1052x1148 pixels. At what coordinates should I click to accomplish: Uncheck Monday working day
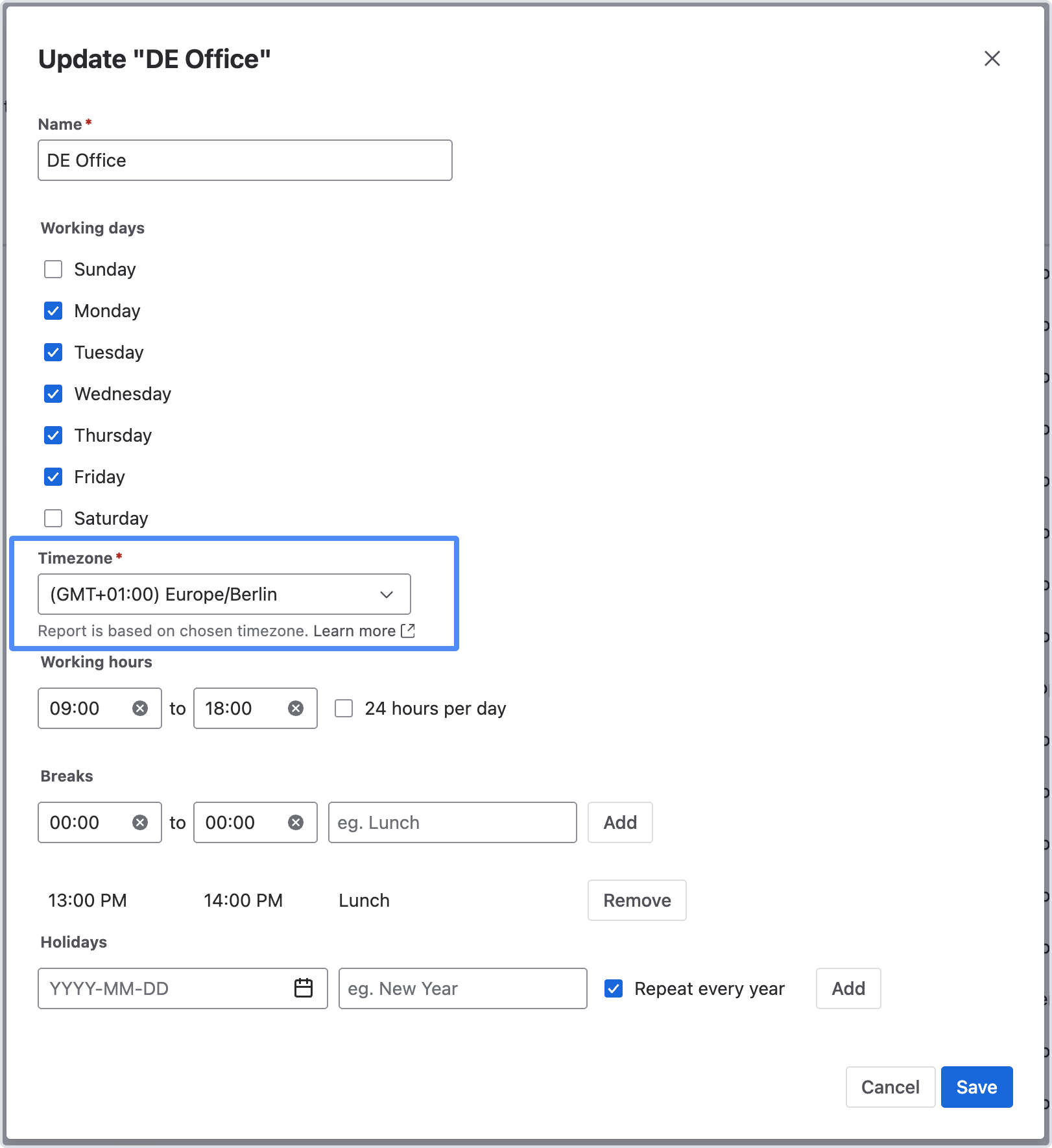pyautogui.click(x=53, y=311)
